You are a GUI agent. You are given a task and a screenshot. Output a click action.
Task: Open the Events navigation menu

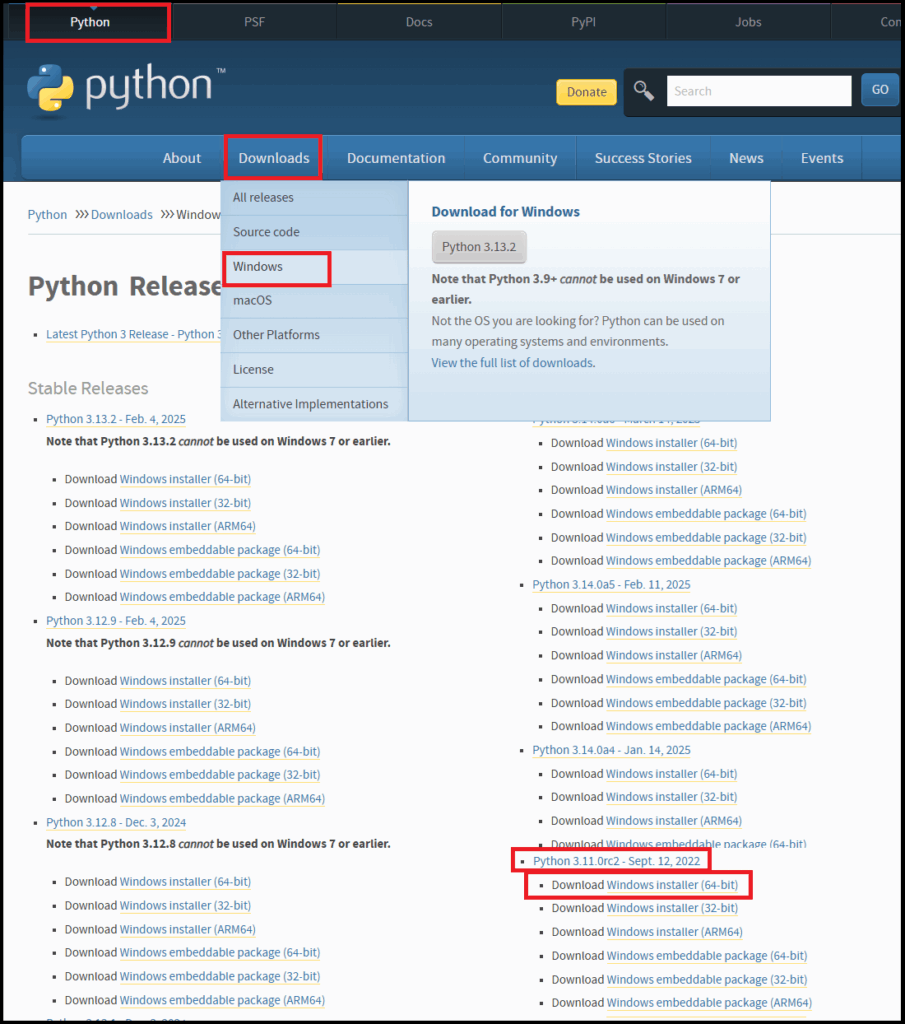coord(822,158)
